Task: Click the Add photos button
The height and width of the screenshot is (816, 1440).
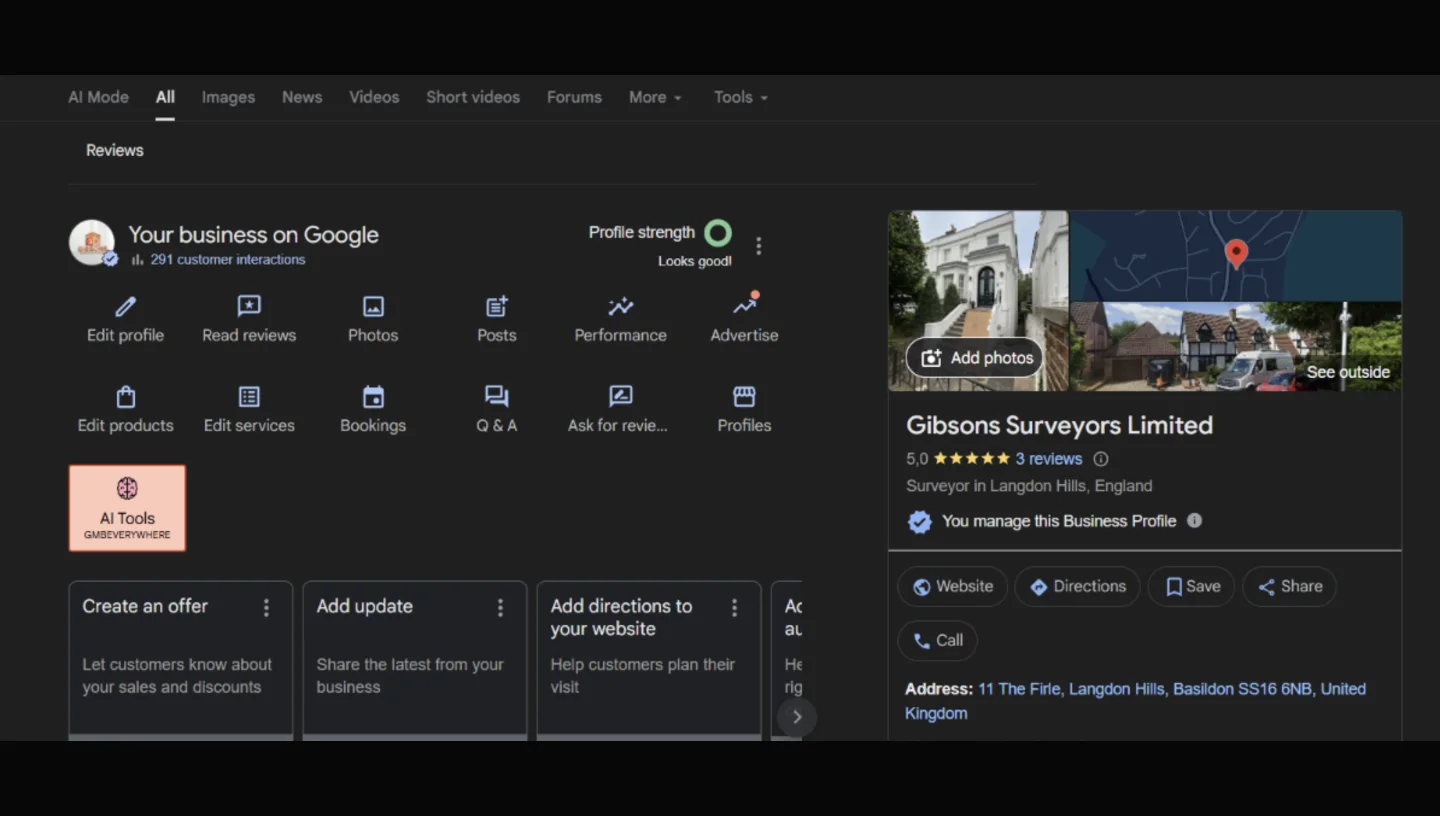Action: [x=975, y=358]
